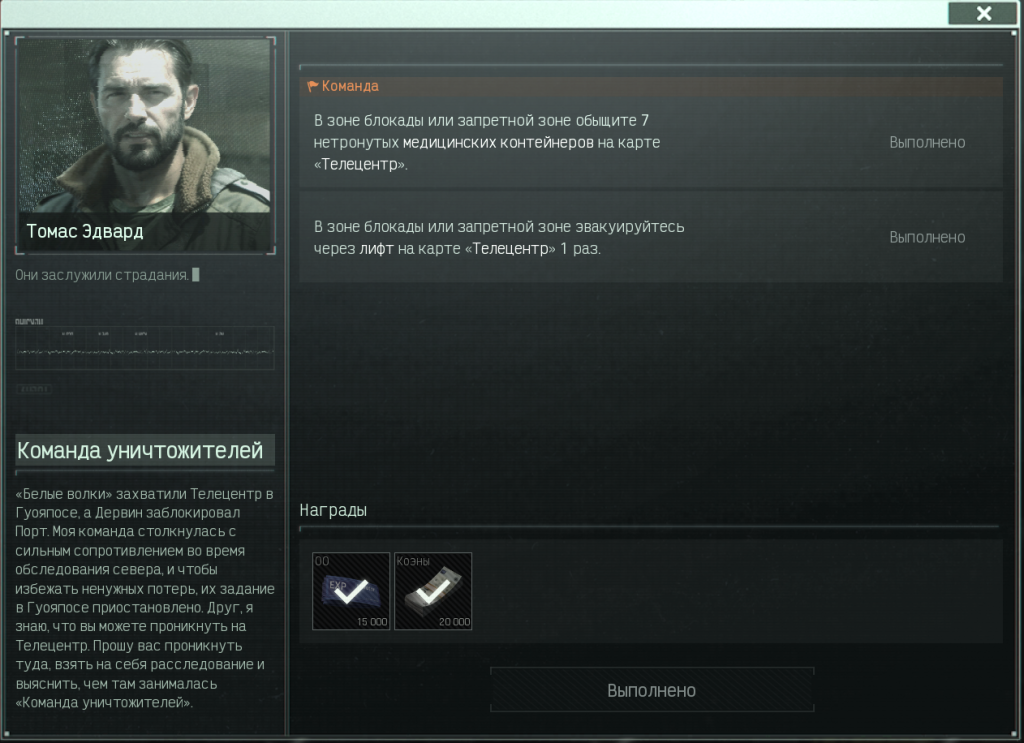Click the 20 000 Коэны amount label
Image resolution: width=1024 pixels, height=743 pixels.
tap(454, 622)
